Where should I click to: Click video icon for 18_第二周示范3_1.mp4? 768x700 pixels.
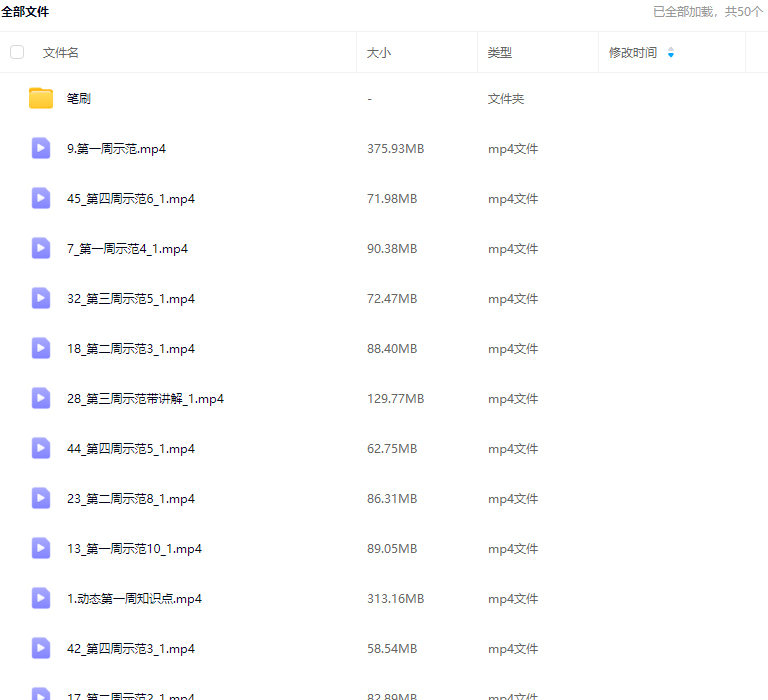(41, 348)
